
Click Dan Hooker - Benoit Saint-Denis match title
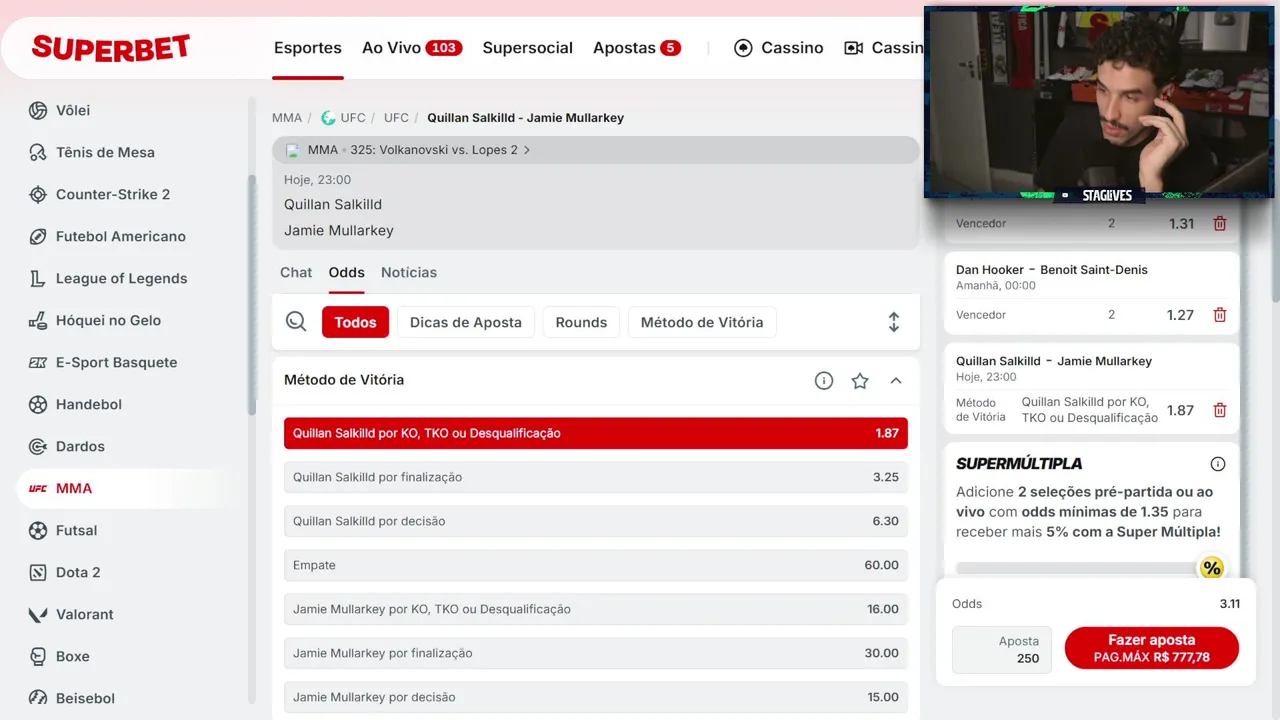(1052, 270)
